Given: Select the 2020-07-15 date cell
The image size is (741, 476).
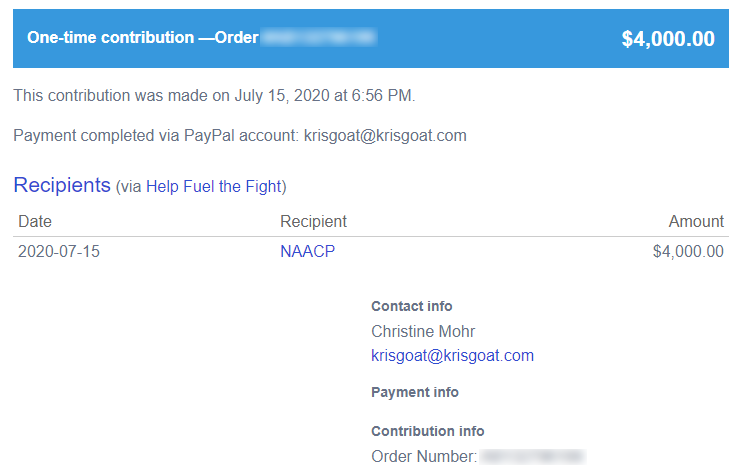Looking at the screenshot, I should (x=59, y=251).
